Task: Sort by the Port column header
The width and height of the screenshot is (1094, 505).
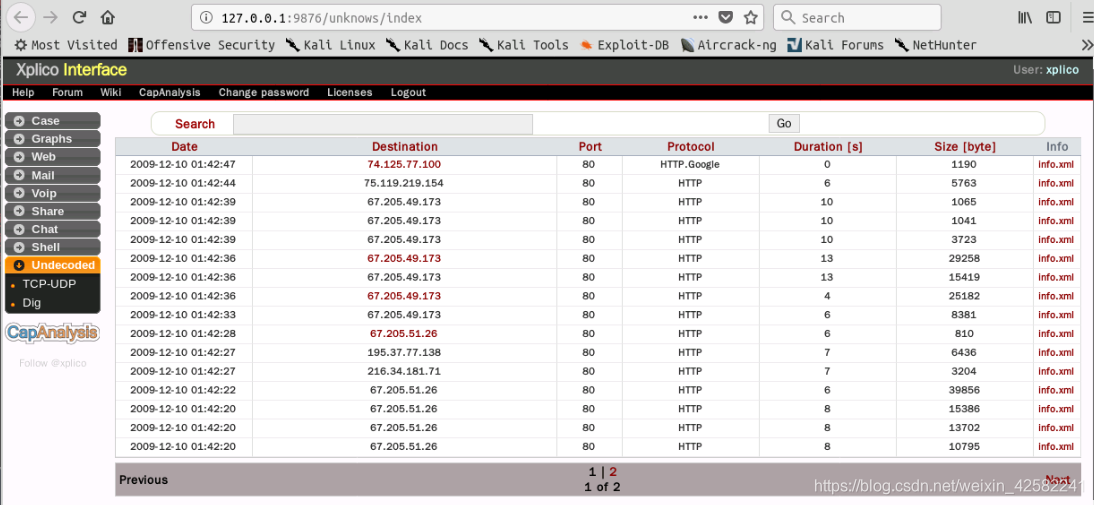Action: [590, 146]
